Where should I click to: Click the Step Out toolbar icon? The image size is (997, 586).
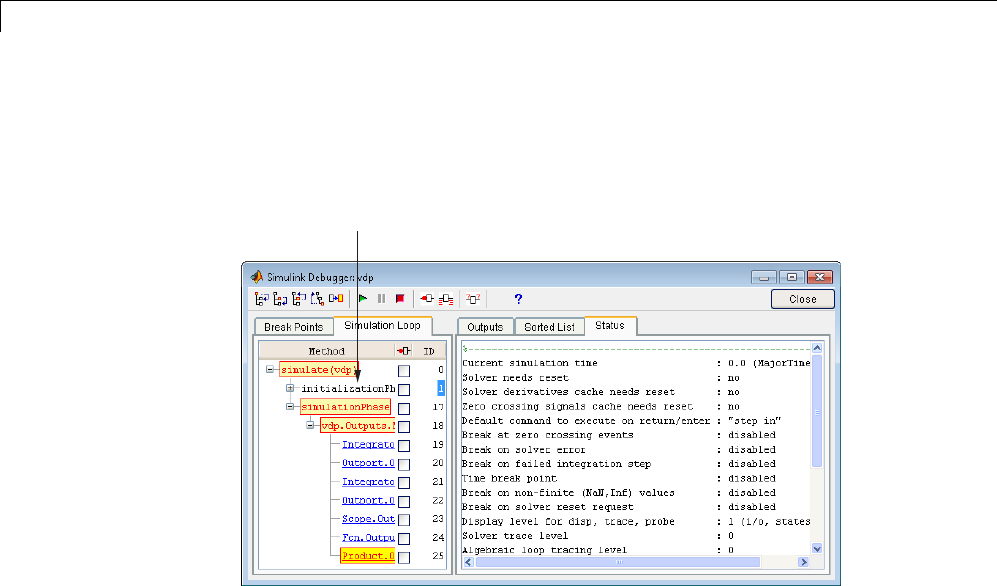298,299
